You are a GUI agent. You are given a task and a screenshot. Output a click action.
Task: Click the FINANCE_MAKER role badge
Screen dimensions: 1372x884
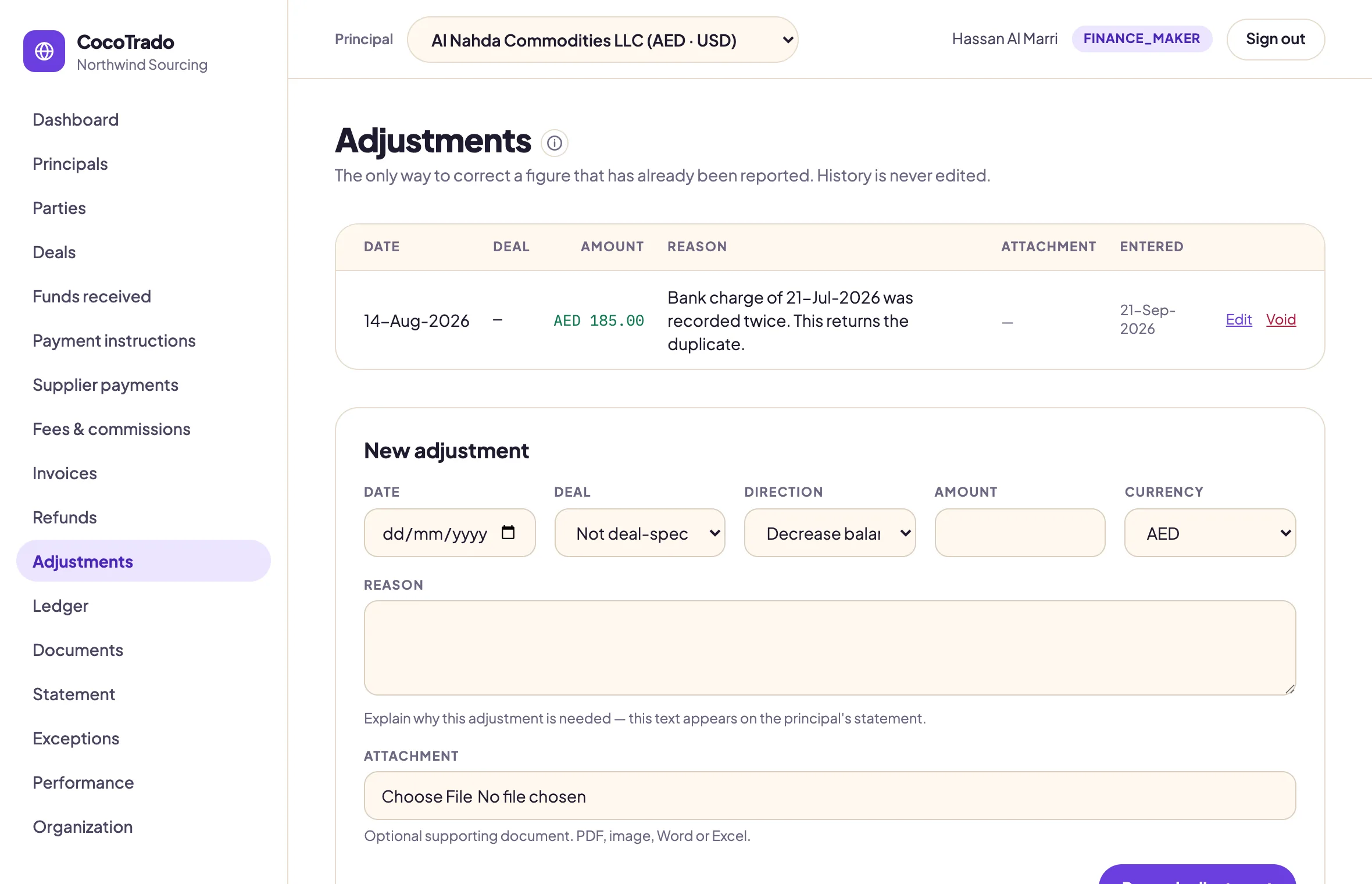[1142, 39]
